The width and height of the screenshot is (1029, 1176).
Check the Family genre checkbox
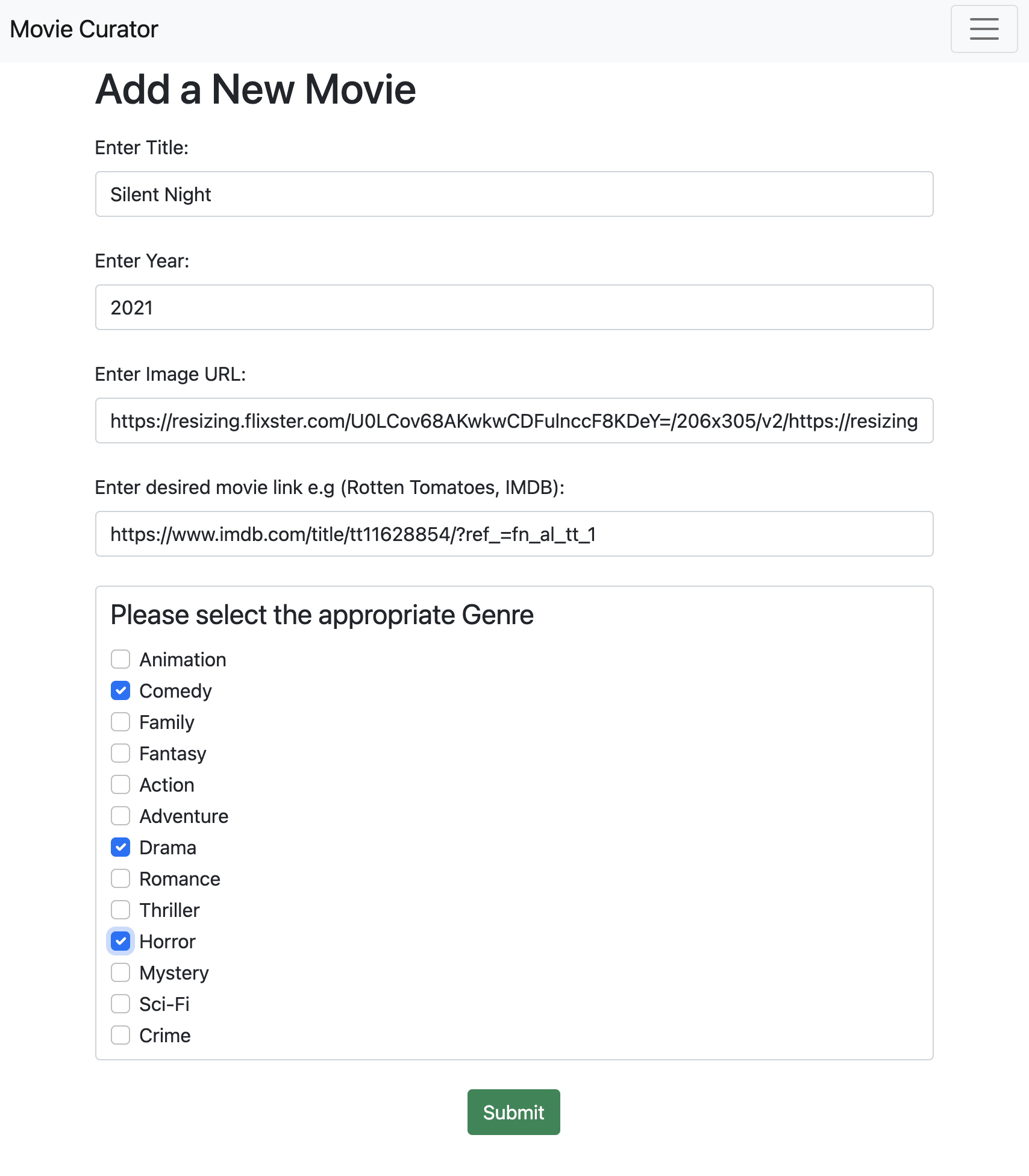[x=120, y=722]
